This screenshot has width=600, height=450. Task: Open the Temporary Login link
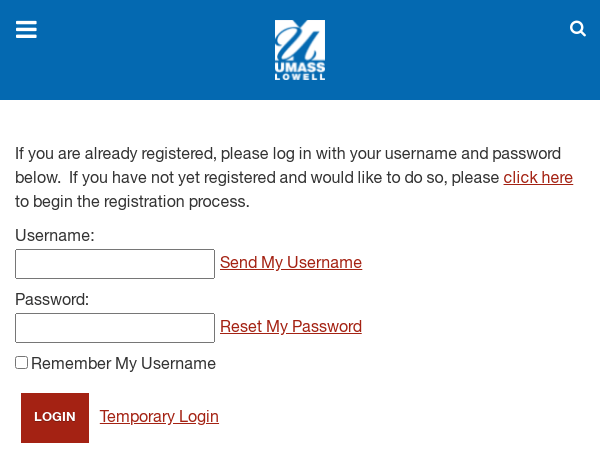tap(159, 416)
